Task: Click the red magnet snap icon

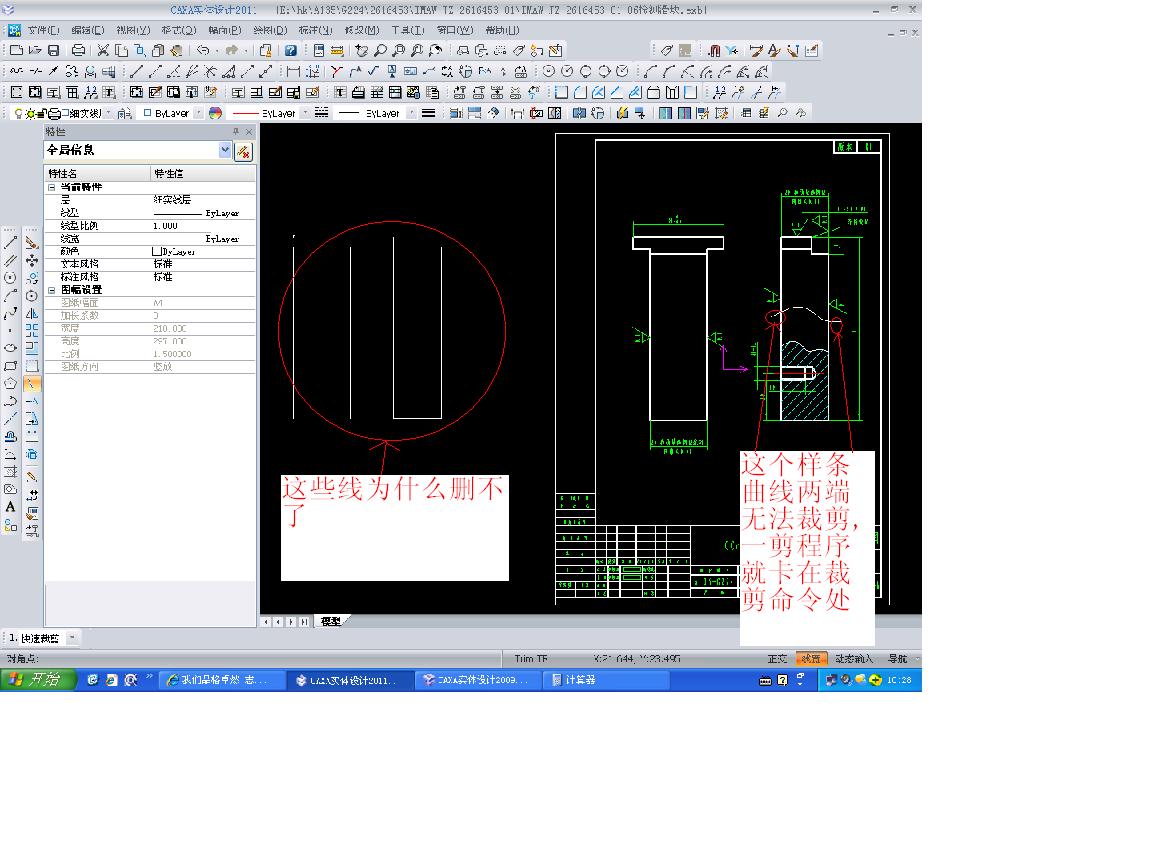Action: coord(714,50)
